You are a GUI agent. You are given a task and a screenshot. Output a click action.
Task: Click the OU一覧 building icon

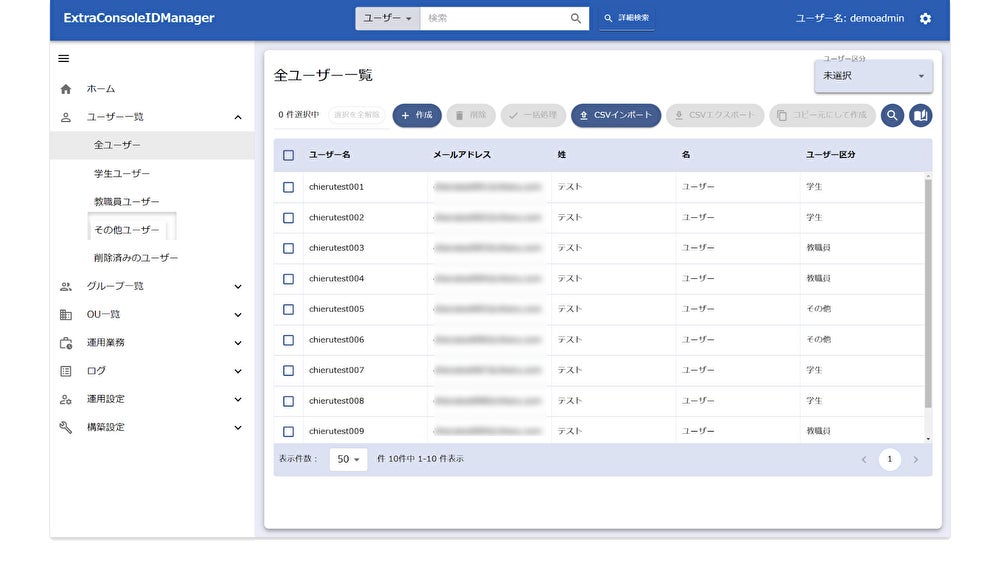click(66, 315)
